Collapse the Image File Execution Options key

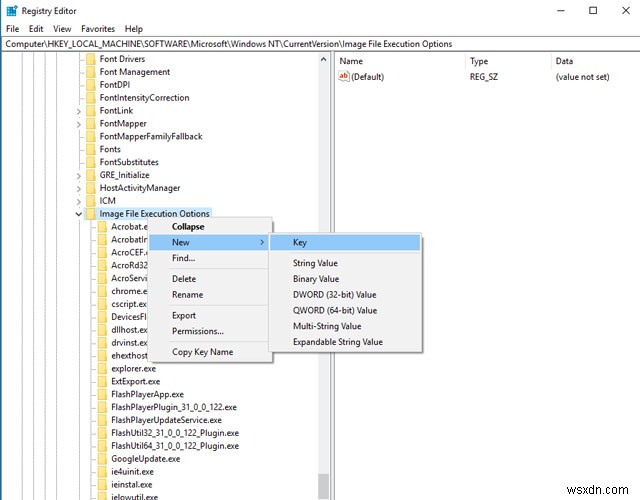coord(79,214)
